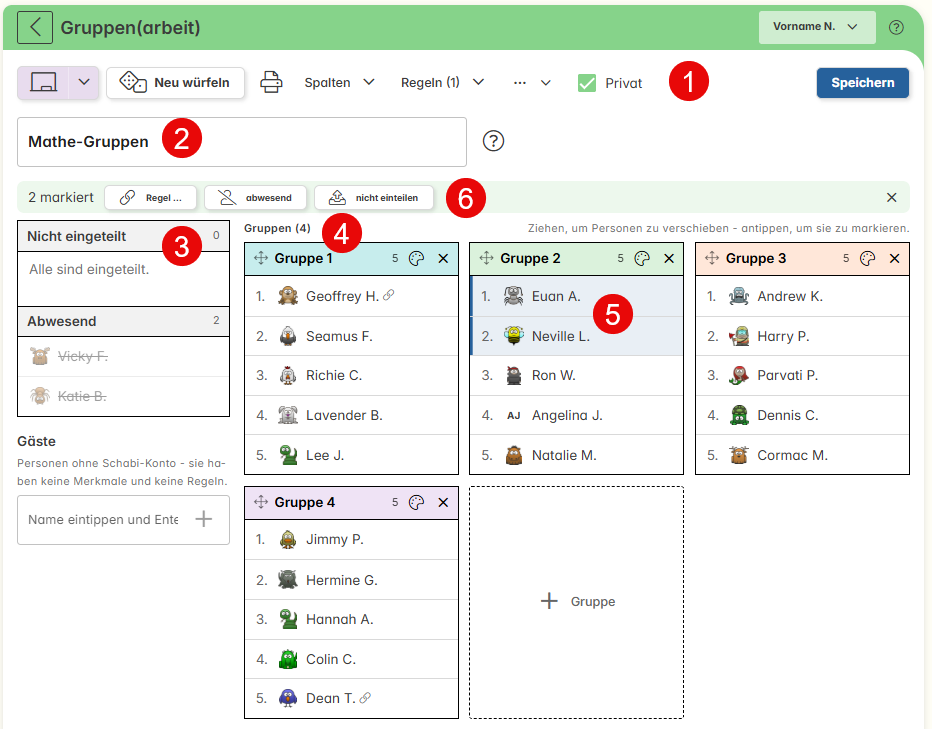932x729 pixels.
Task: Click the link icon beside Dean T.
Action: [x=366, y=697]
